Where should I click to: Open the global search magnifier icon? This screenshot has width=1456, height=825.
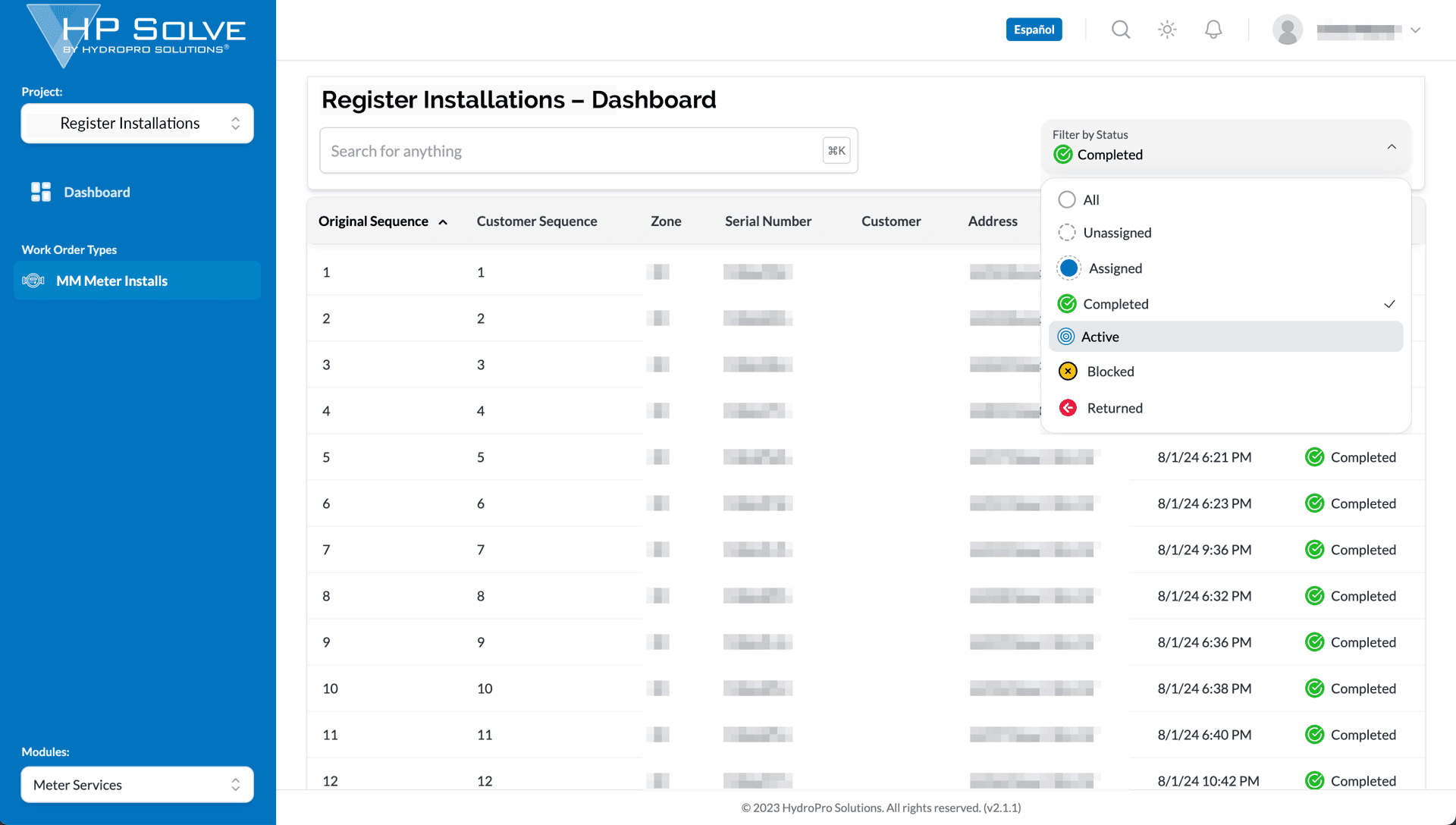(x=1120, y=30)
